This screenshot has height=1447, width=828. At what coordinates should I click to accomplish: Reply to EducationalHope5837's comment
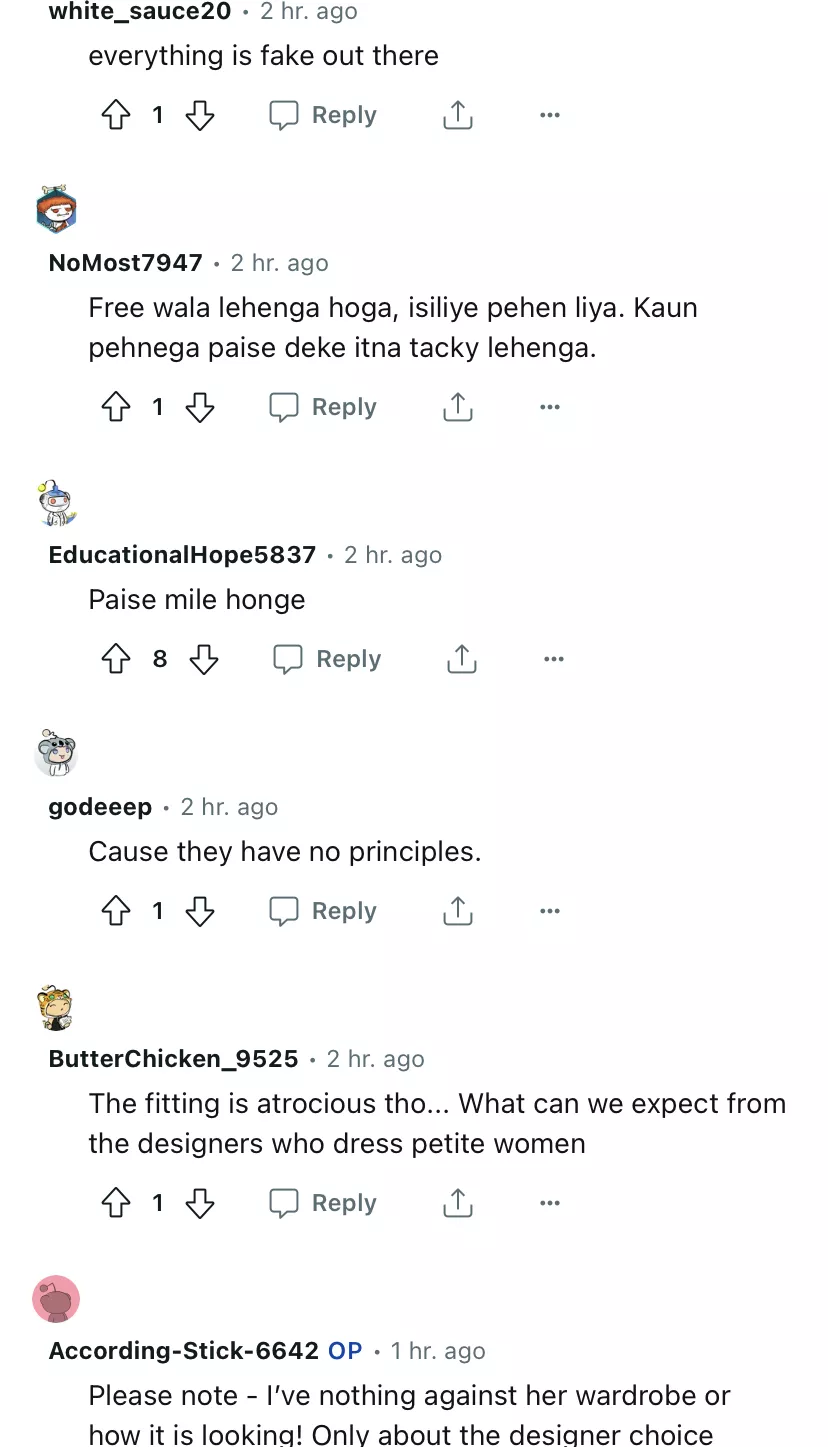327,660
